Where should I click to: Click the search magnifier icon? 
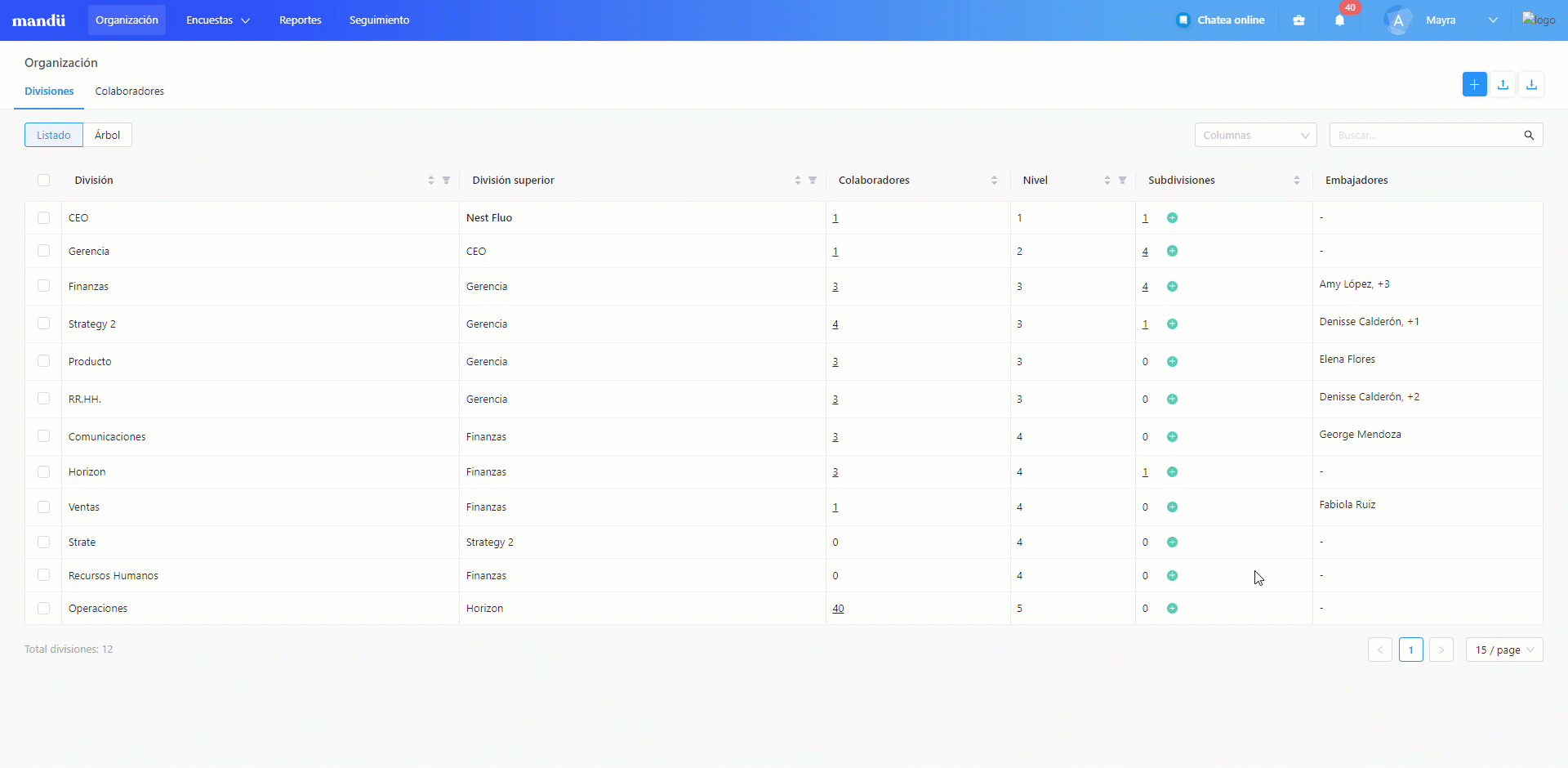1529,136
